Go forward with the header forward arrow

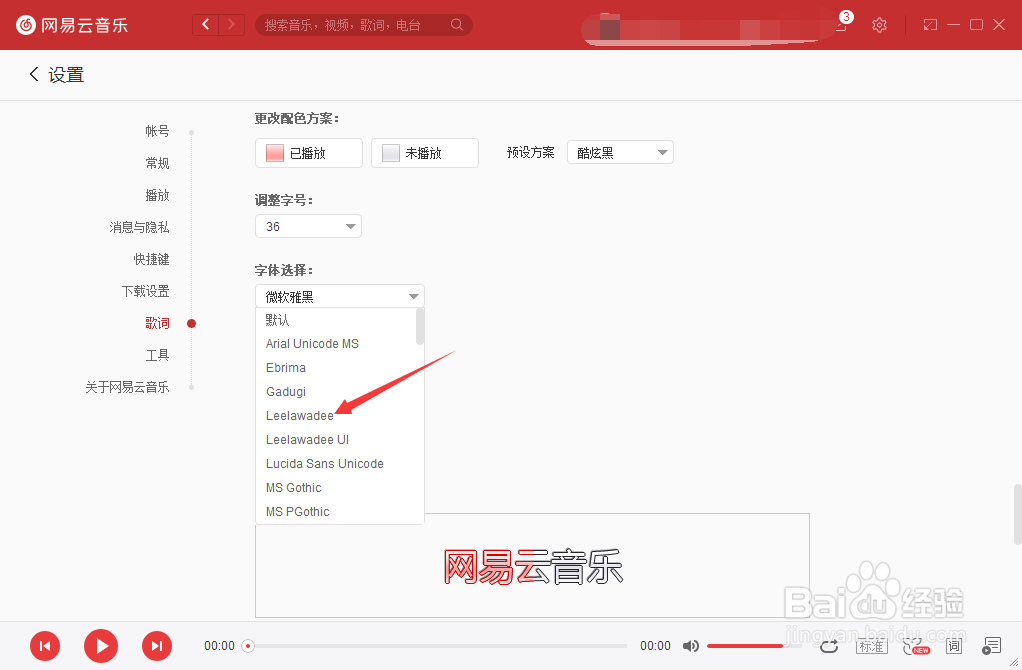coord(231,25)
